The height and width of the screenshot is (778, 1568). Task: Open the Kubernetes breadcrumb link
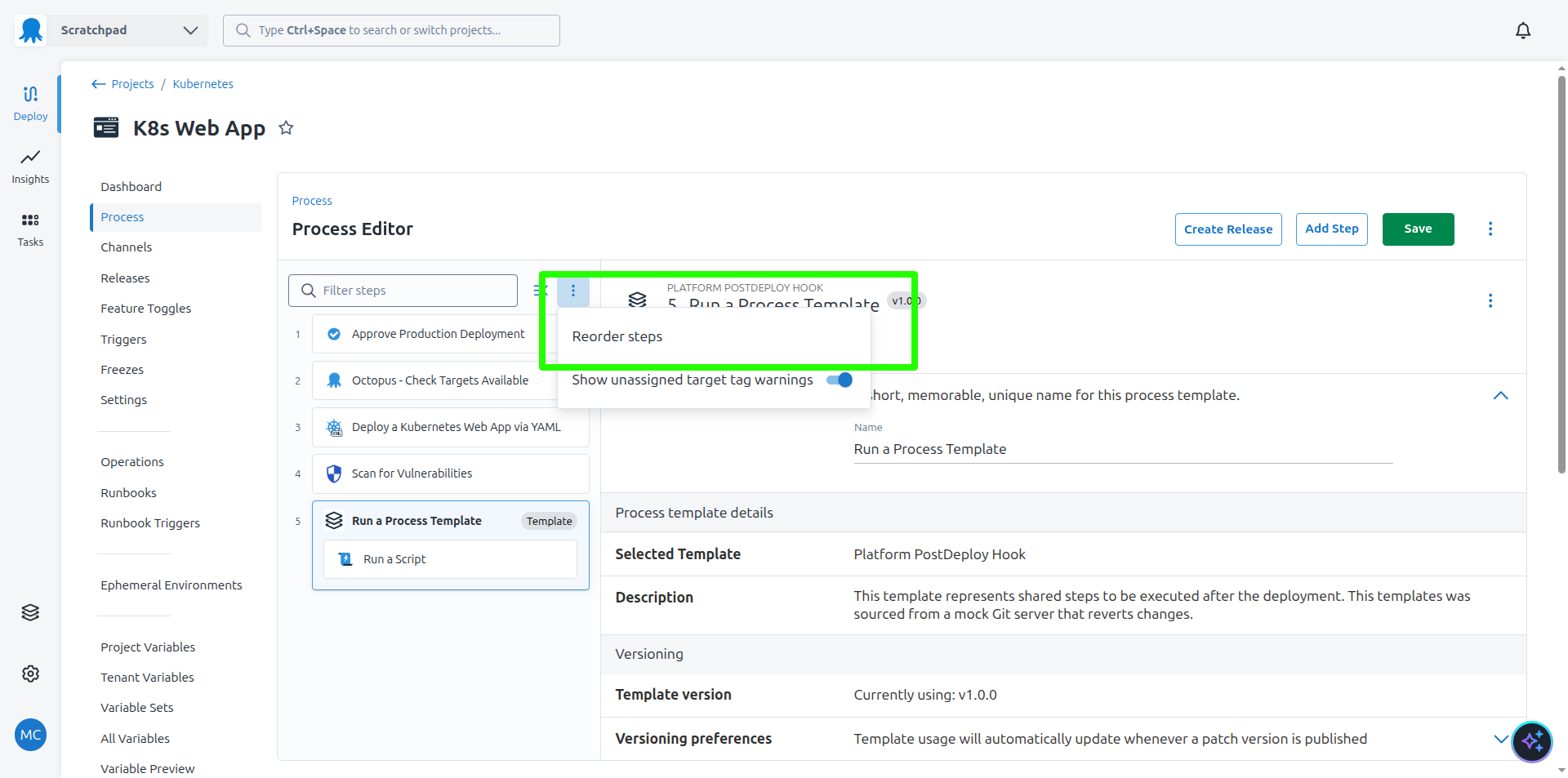203,84
